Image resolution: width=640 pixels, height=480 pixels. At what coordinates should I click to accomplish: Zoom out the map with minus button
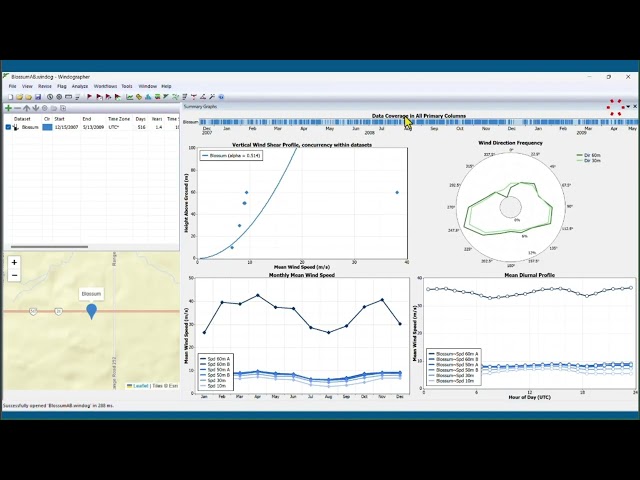14,276
